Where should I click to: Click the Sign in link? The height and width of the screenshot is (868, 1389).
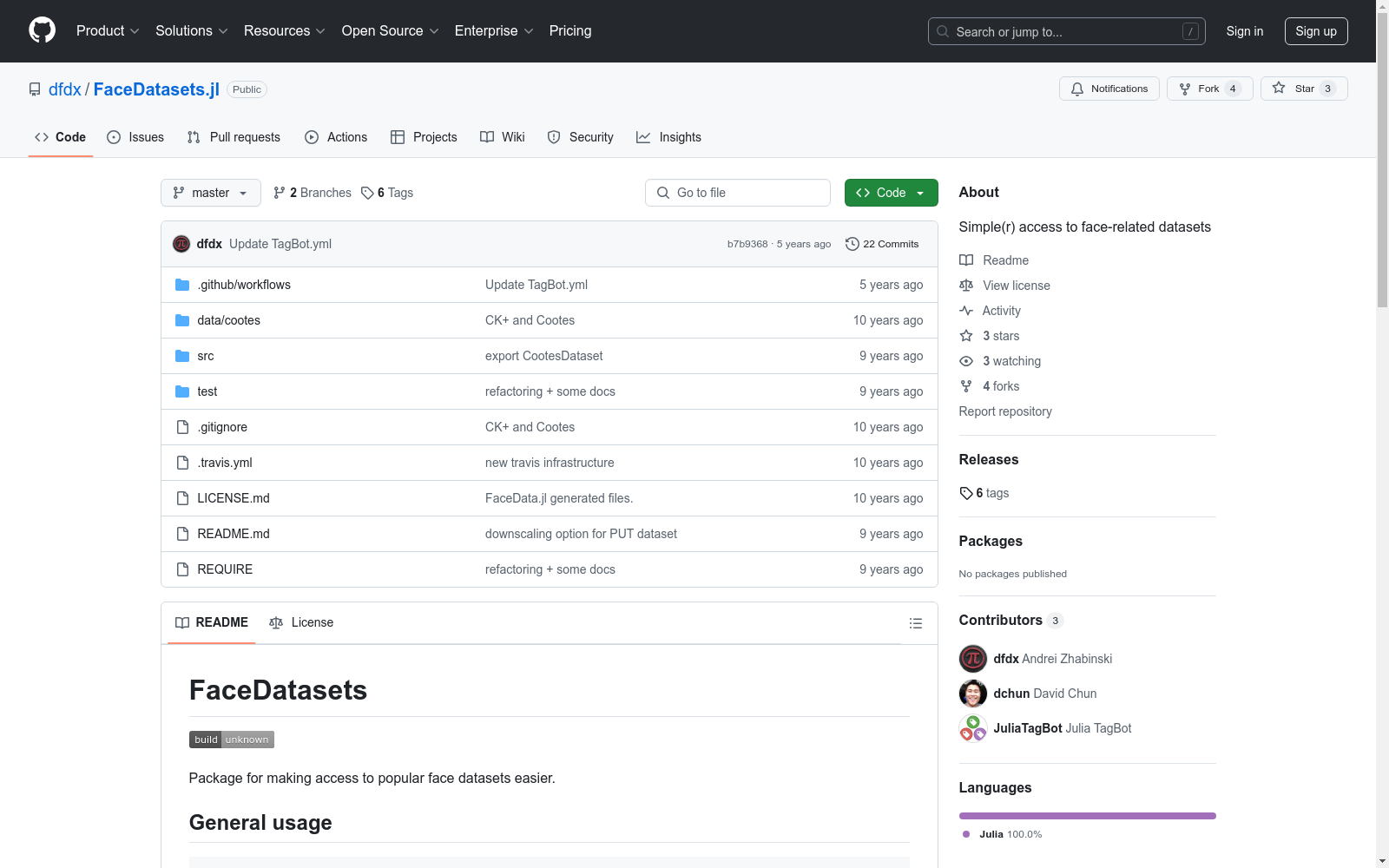[1245, 31]
